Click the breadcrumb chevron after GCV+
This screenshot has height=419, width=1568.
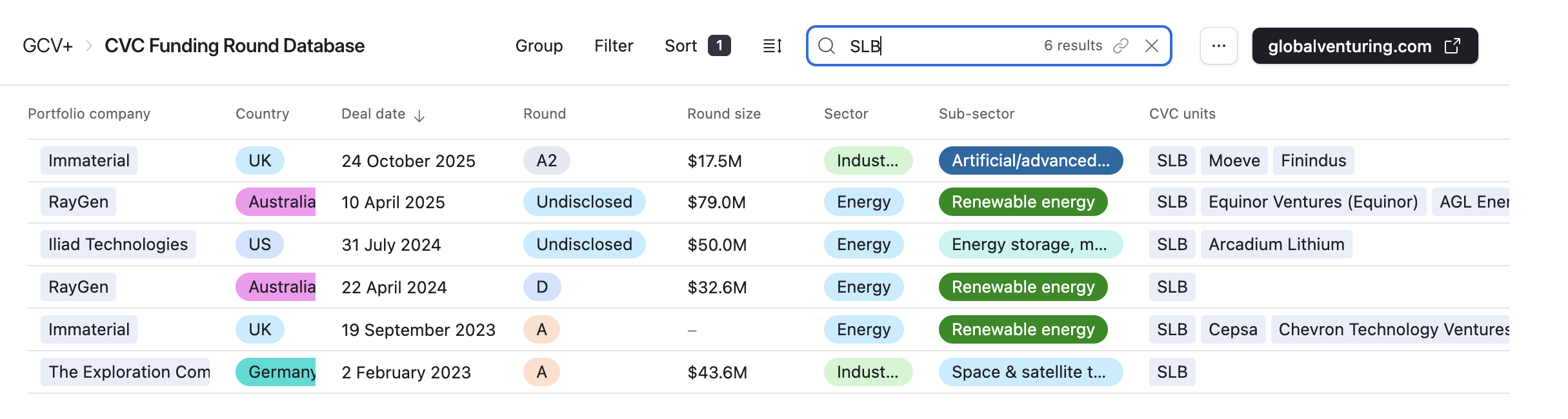(89, 46)
